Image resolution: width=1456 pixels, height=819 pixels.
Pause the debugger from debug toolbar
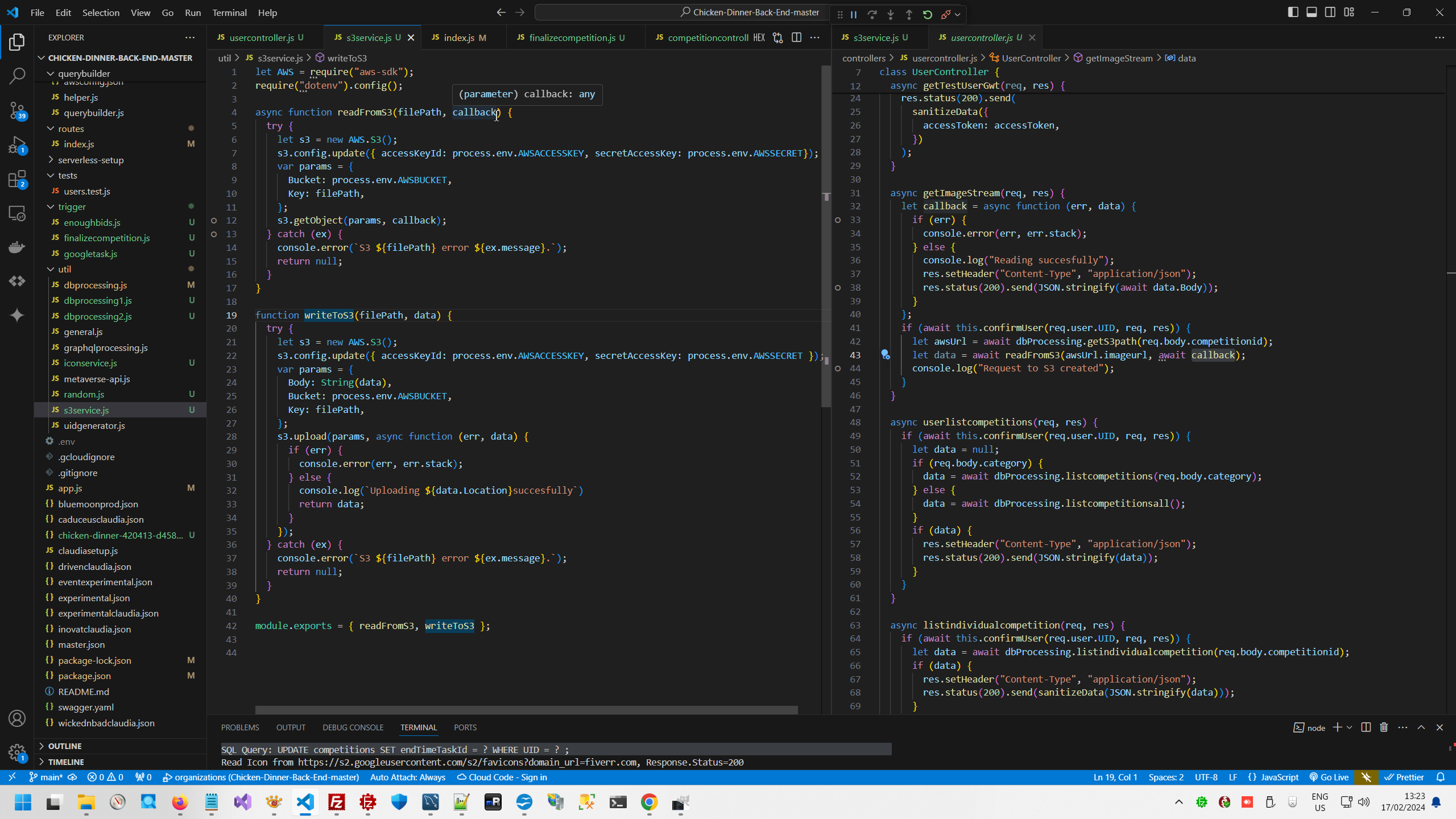(854, 14)
